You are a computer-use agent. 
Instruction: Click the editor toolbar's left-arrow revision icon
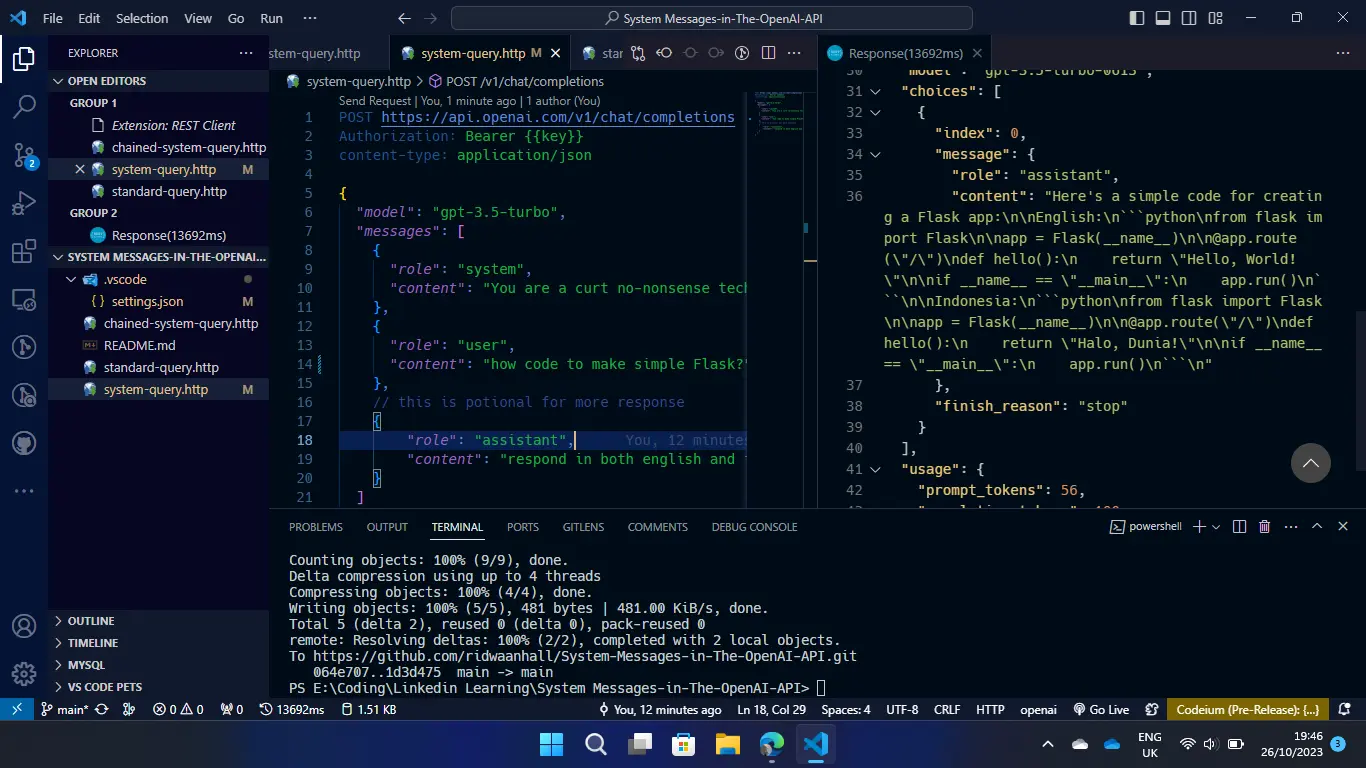point(664,53)
